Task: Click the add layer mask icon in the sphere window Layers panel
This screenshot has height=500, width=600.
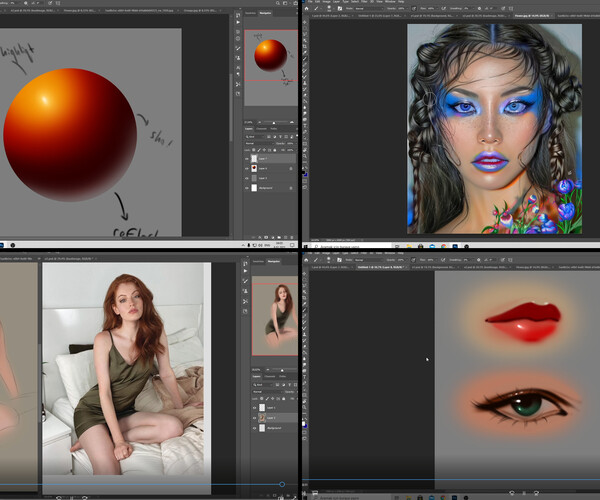Action: [266, 238]
